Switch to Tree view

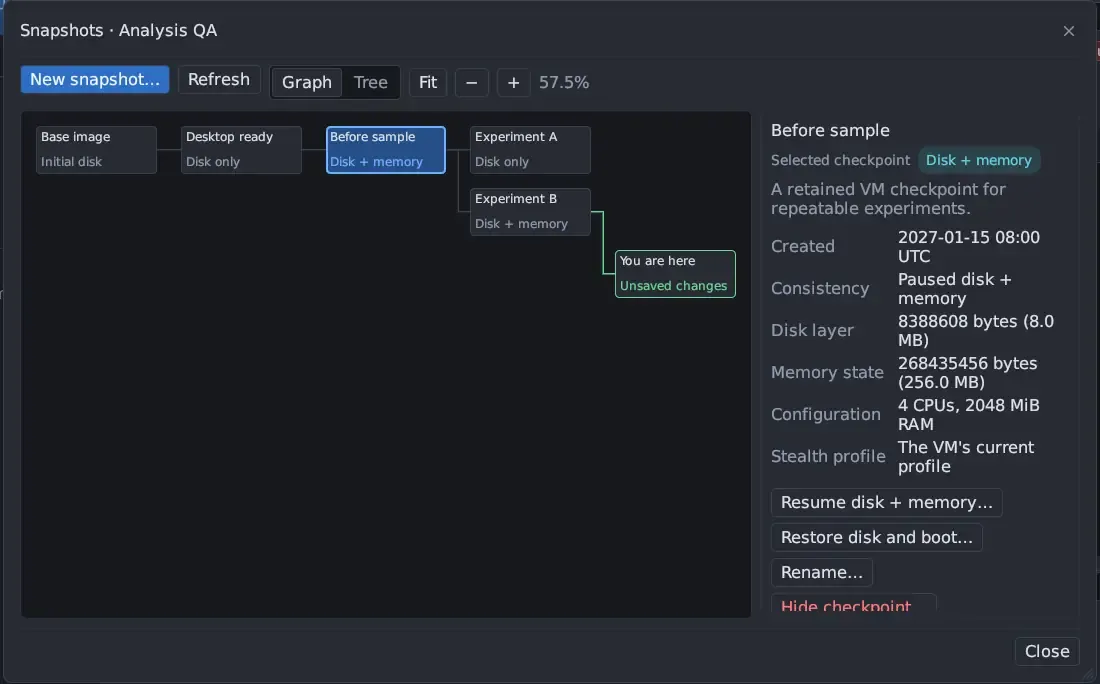pos(370,83)
